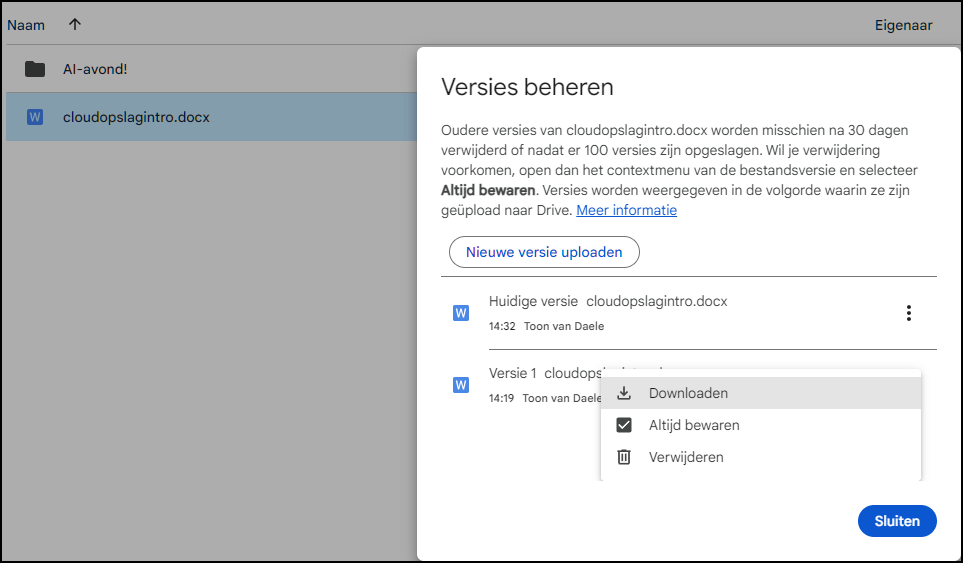The image size is (963, 563).
Task: Click the folder icon for AI-avond!
Action: tap(35, 69)
